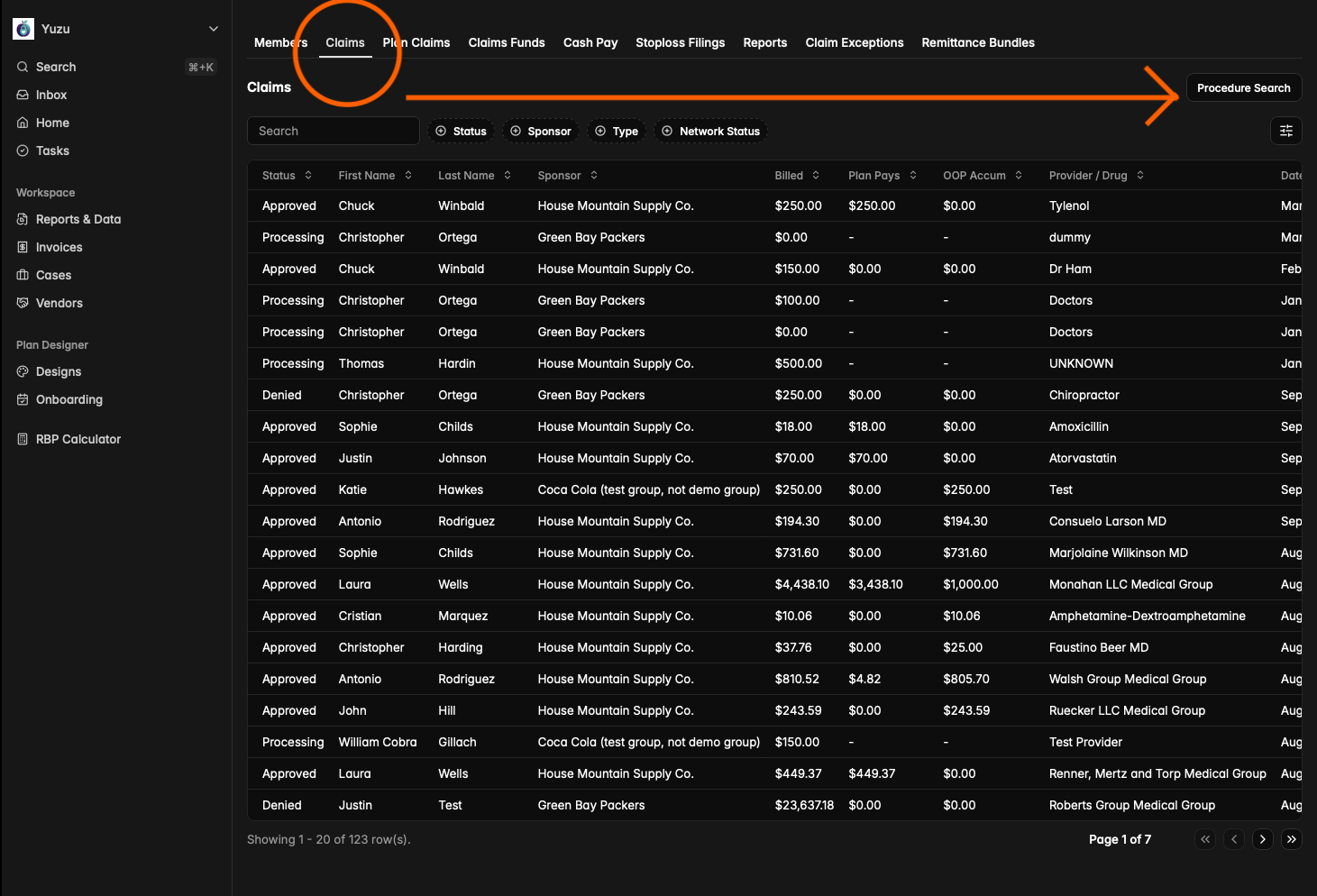This screenshot has height=896, width=1317.
Task: Click the Vendors sidebar icon
Action: point(23,303)
